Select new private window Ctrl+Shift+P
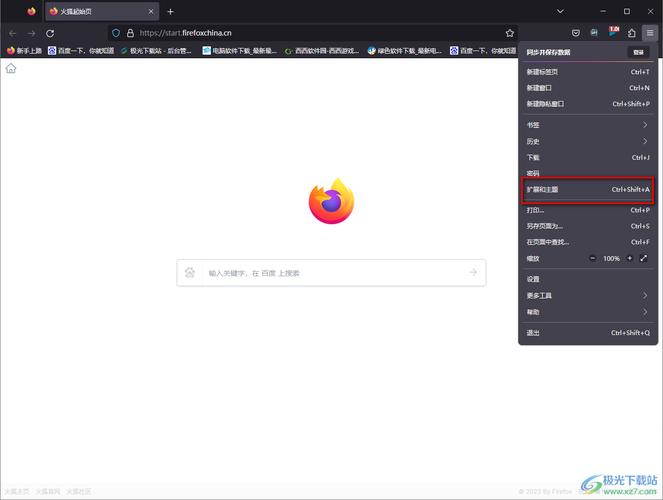 pyautogui.click(x=588, y=104)
